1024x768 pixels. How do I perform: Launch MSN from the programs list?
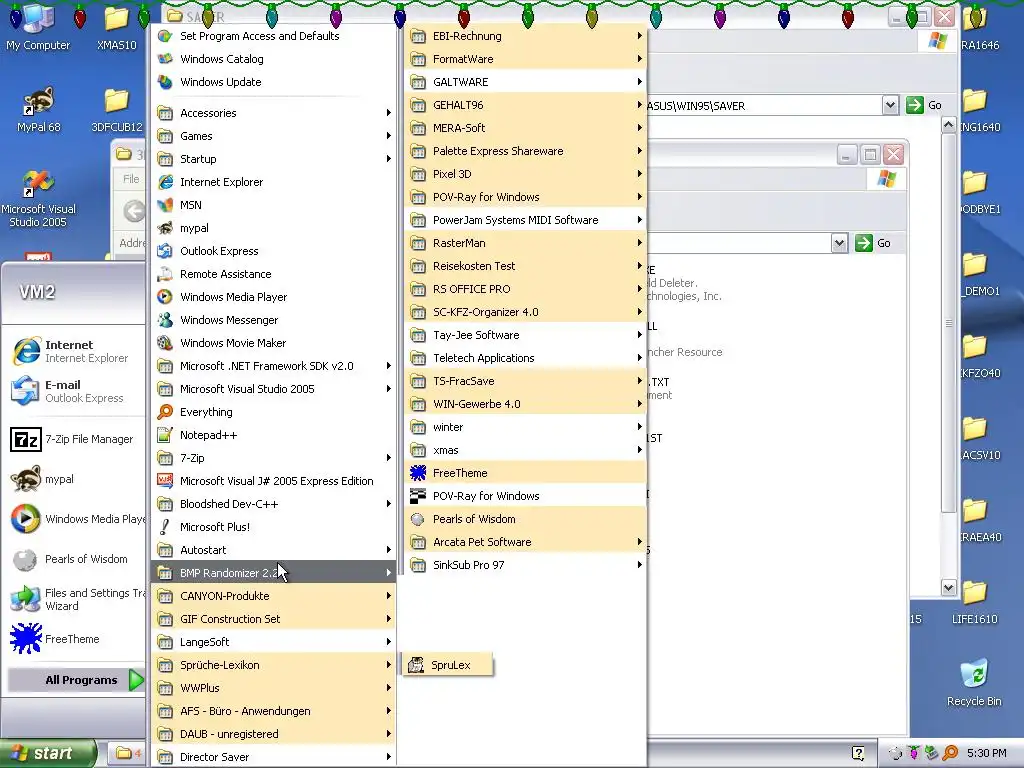[274, 205]
